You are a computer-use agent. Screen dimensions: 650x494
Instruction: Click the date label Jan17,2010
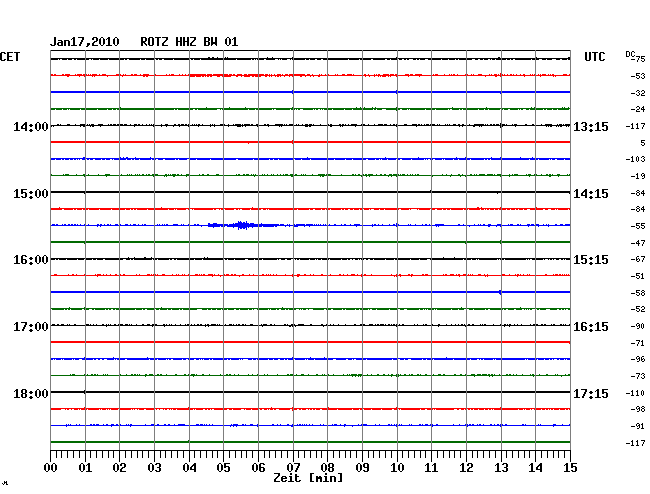pos(85,42)
